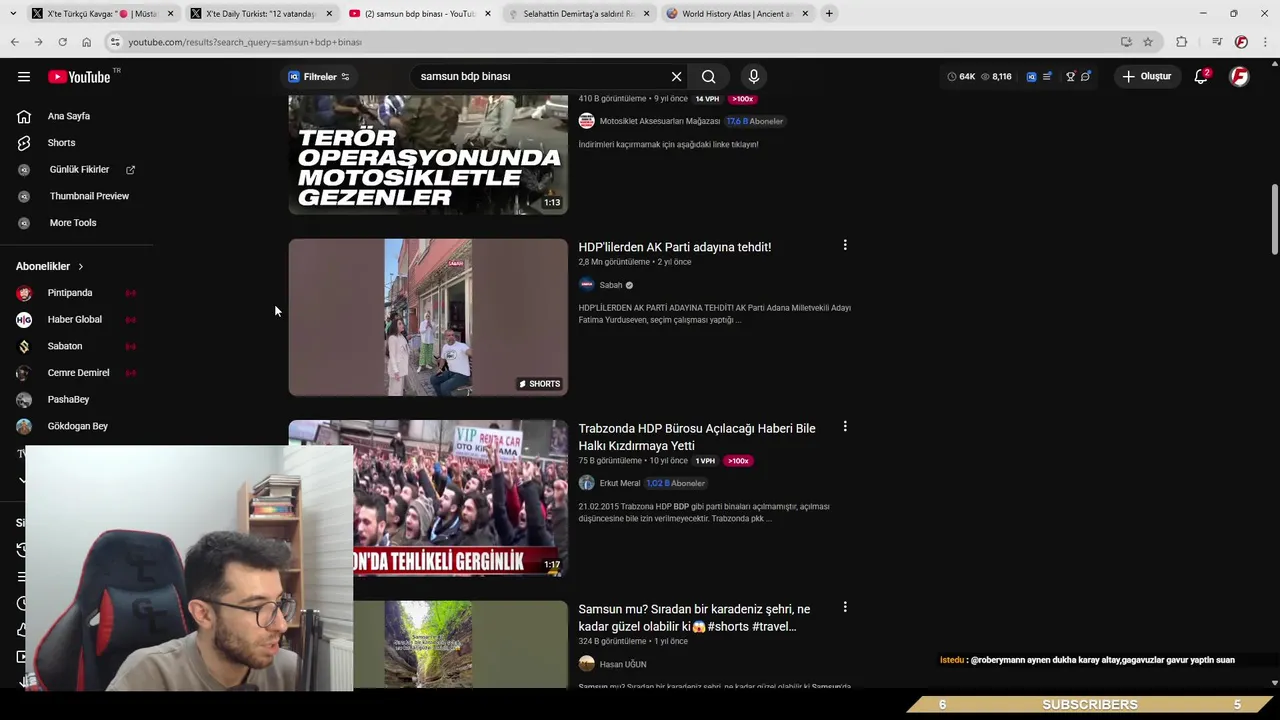
Task: Open the Motosiklet Aksesuarları Mağazası channel
Action: pos(659,121)
